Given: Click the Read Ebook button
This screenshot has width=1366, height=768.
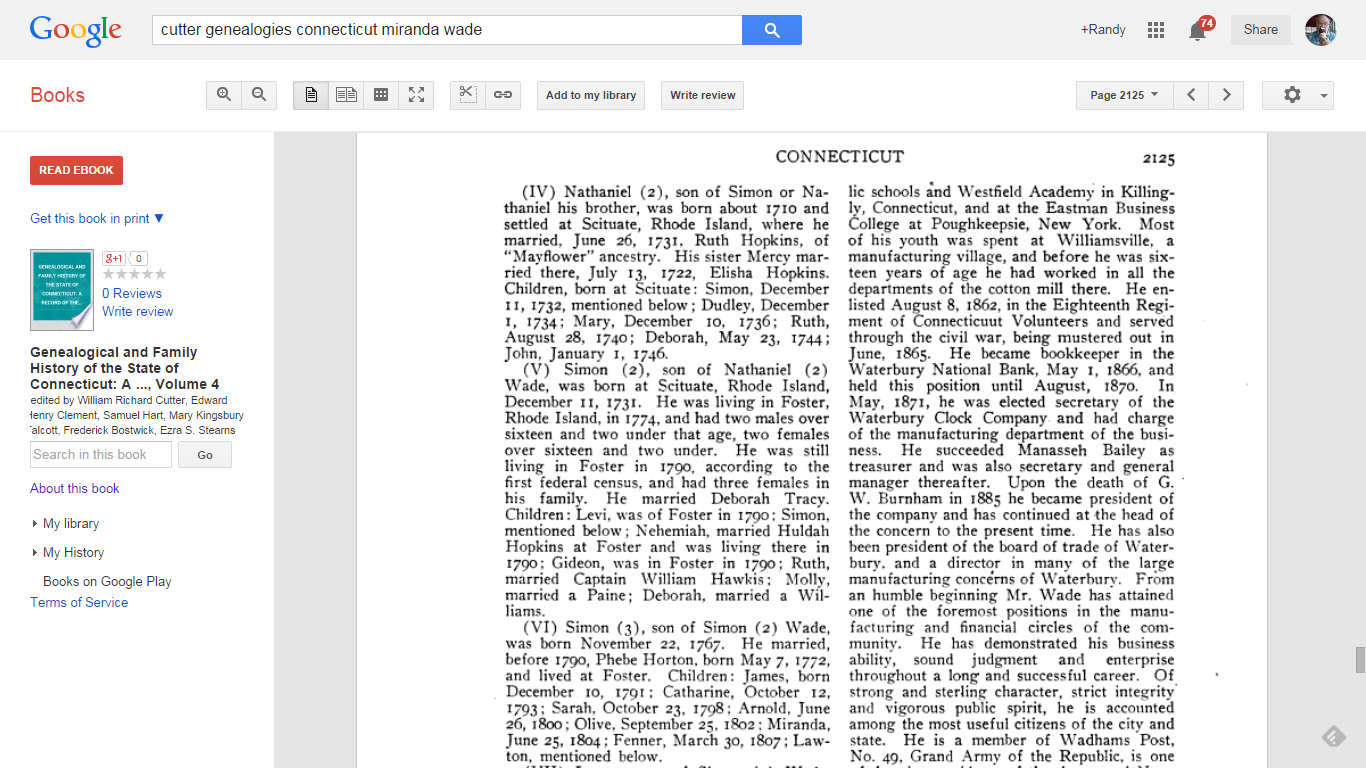Looking at the screenshot, I should click(76, 170).
